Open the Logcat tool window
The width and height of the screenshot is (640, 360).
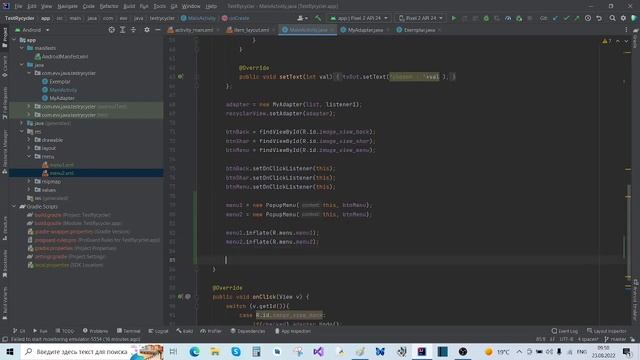[158, 331]
